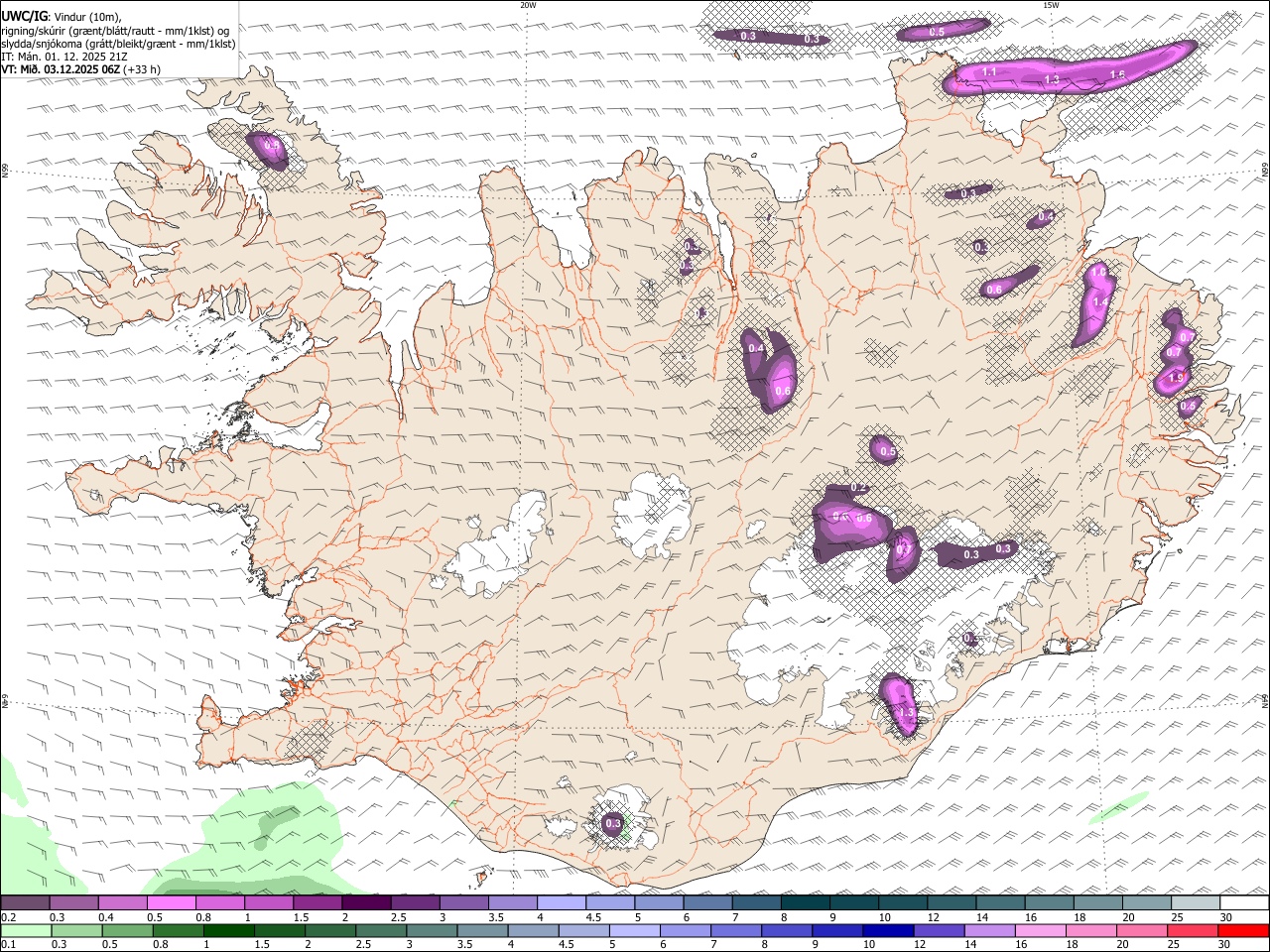This screenshot has height=952, width=1270.
Task: Click the 'UWC/IG: Vindur (10m)' title line
Action: click(62, 17)
